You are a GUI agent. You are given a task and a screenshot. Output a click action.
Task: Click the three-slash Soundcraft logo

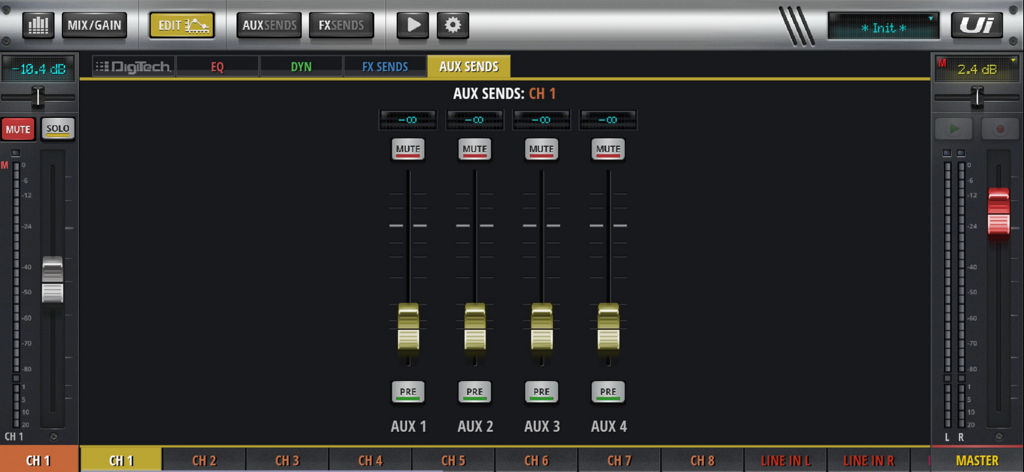pyautogui.click(x=797, y=26)
